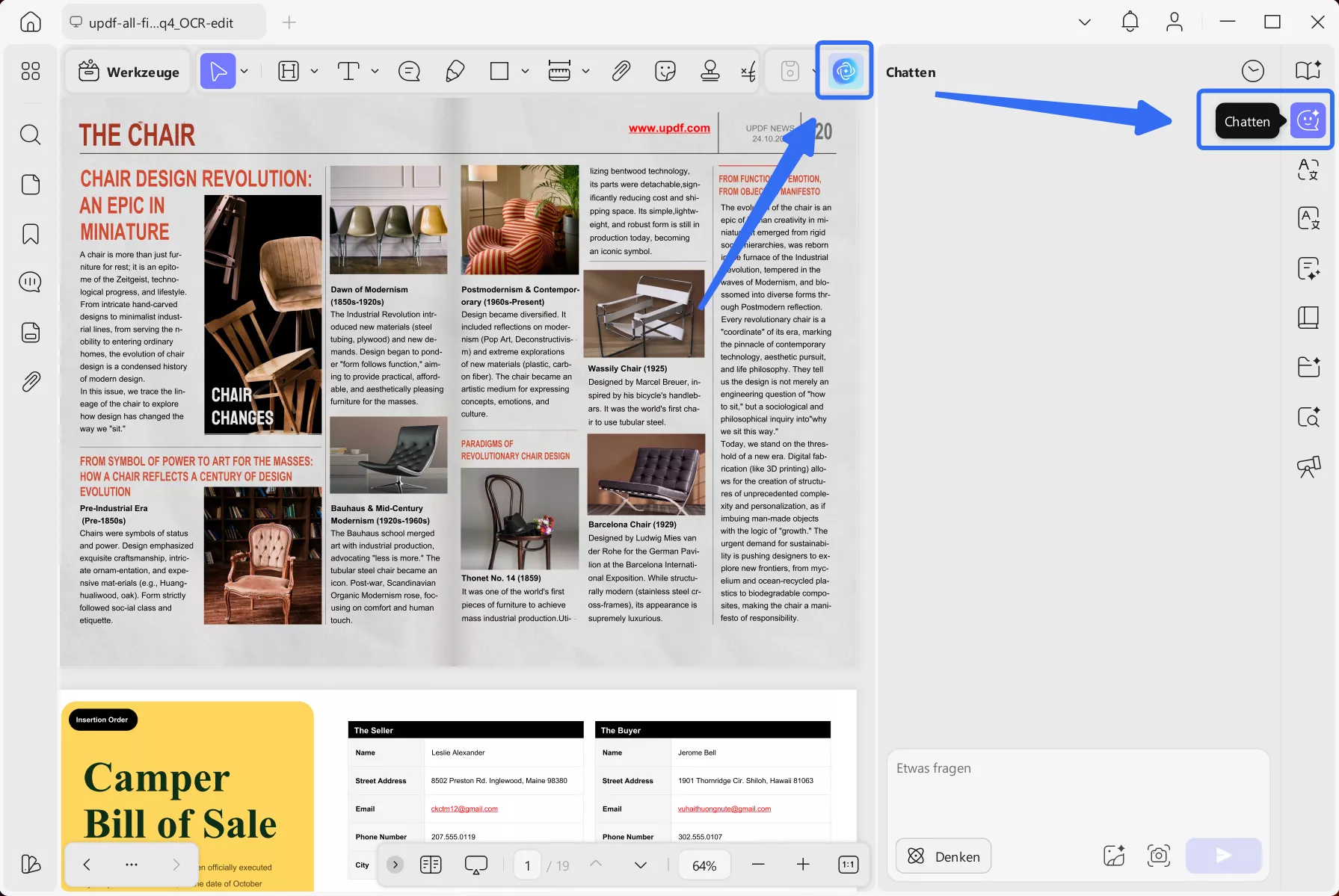
Task: Open the search icon in the left sidebar
Action: [30, 135]
